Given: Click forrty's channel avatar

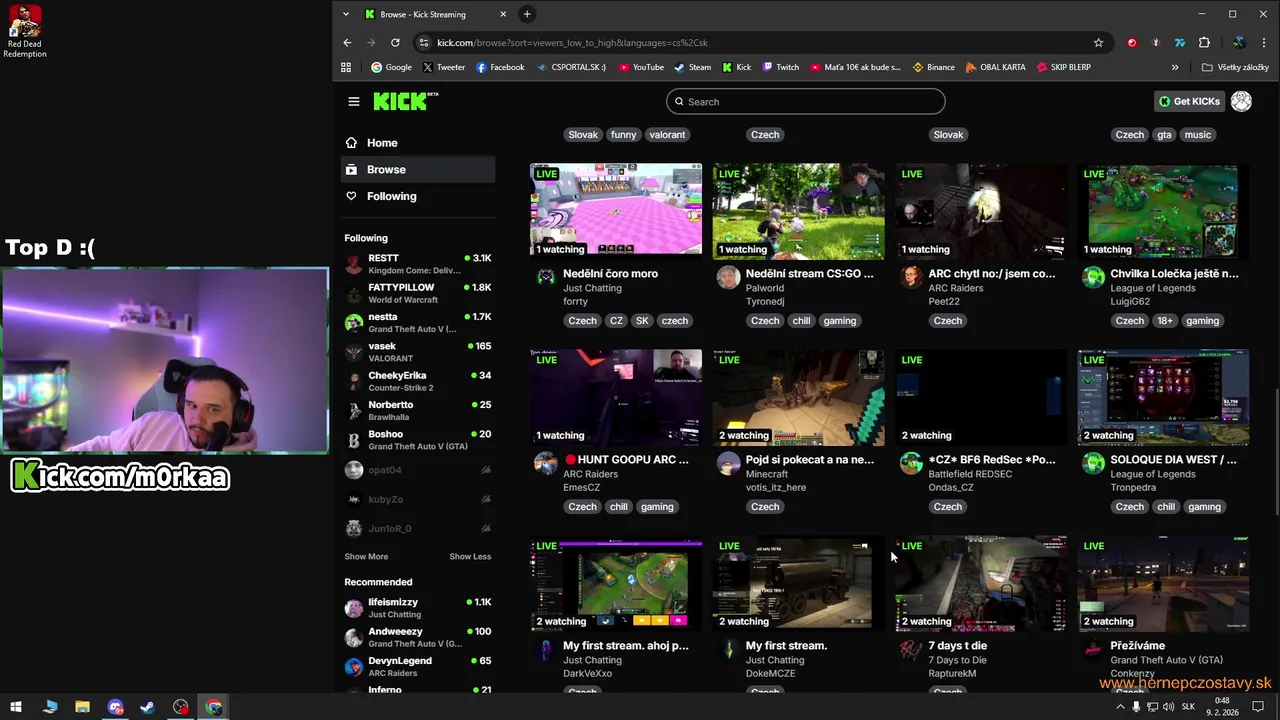Looking at the screenshot, I should pos(546,277).
